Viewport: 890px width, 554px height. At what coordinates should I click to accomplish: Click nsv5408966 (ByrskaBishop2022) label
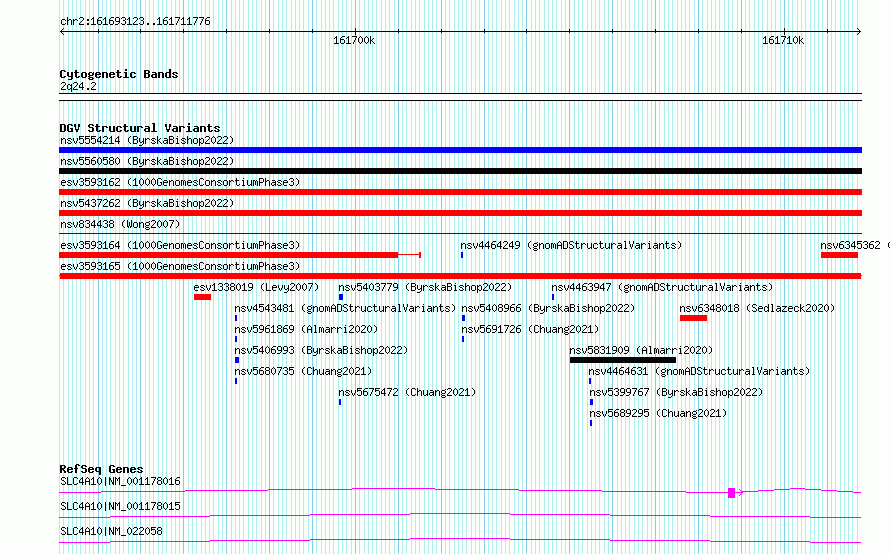pos(548,308)
